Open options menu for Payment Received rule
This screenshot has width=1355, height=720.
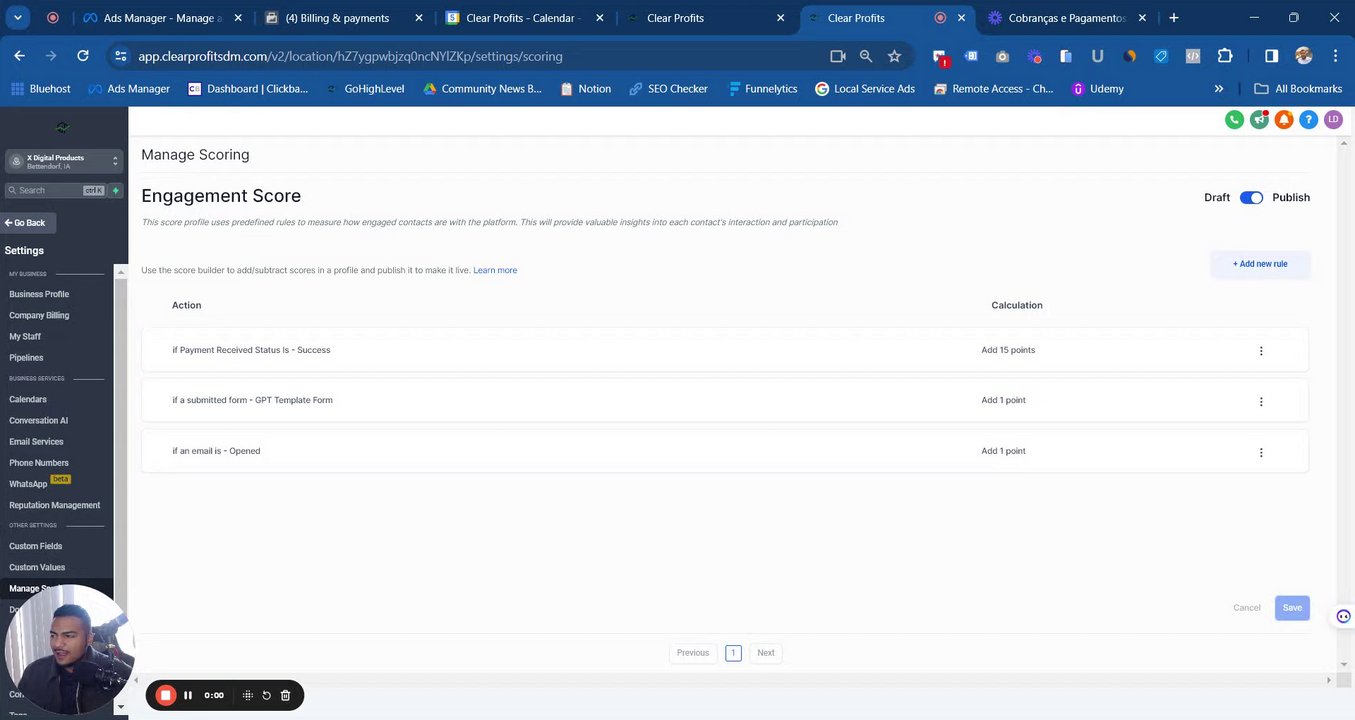pos(1261,351)
